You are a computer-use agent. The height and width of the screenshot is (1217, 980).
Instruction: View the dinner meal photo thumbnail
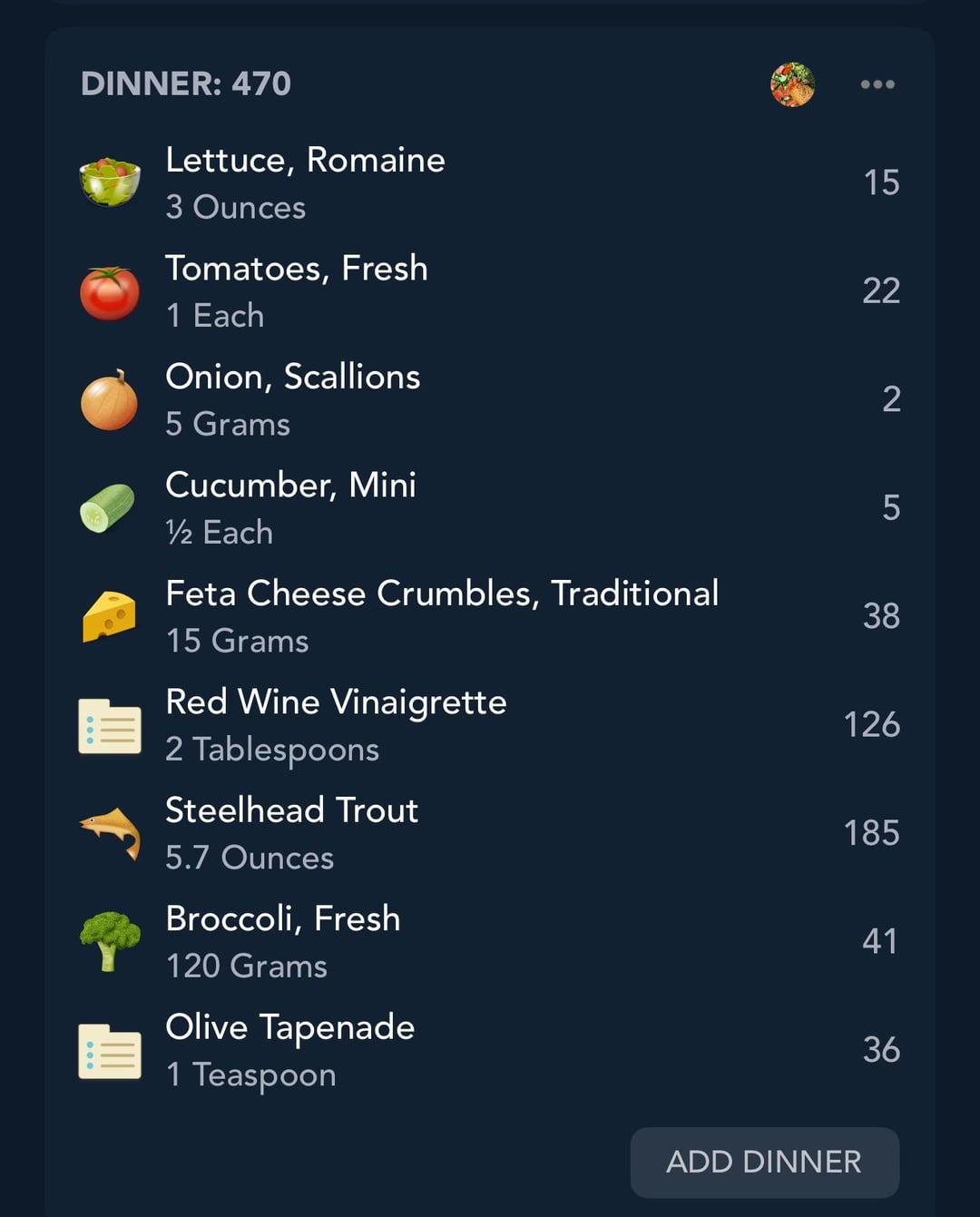click(x=793, y=84)
